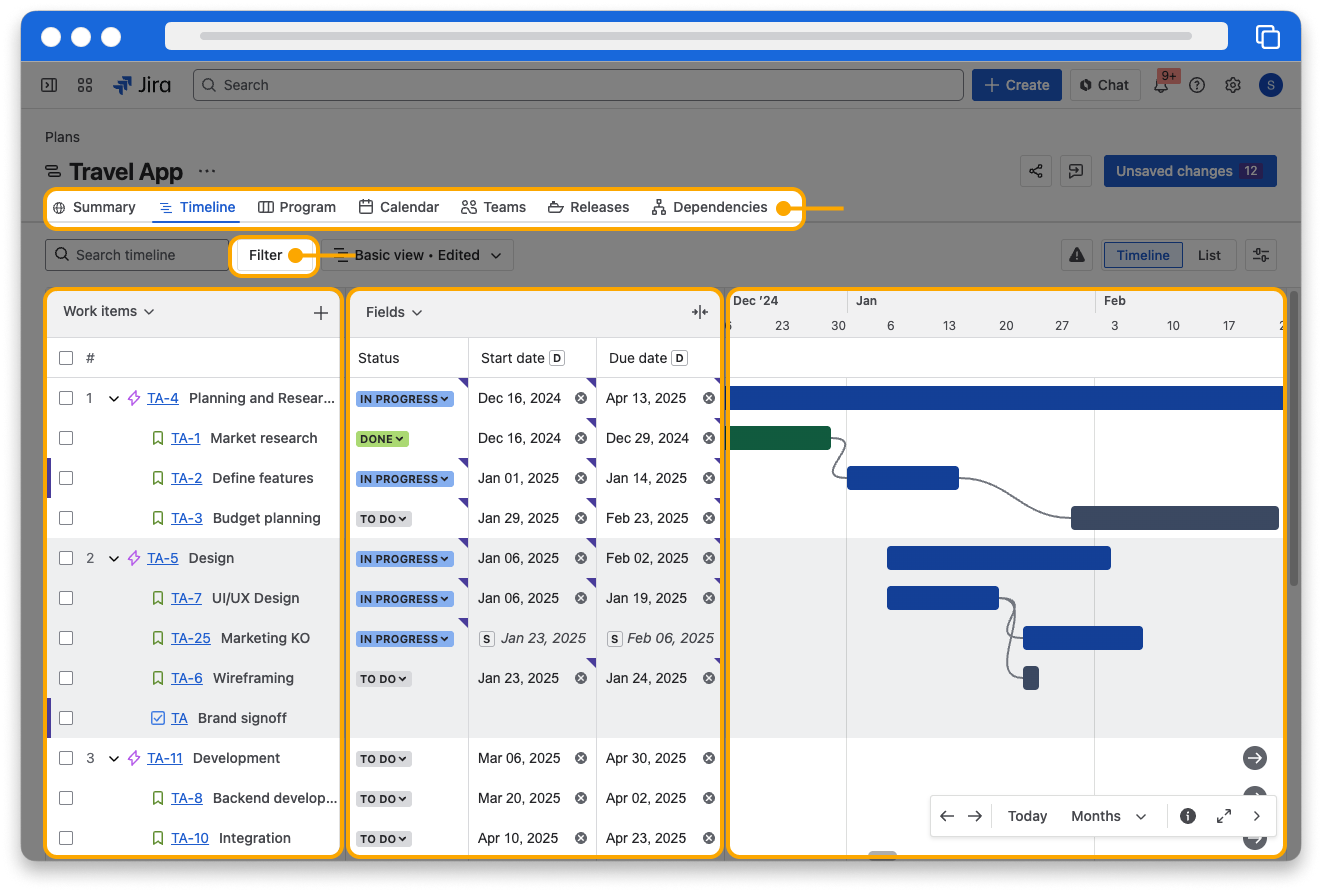Screen dimensions: 1322x892
Task: Clear the start date for TA-6
Action: (580, 678)
